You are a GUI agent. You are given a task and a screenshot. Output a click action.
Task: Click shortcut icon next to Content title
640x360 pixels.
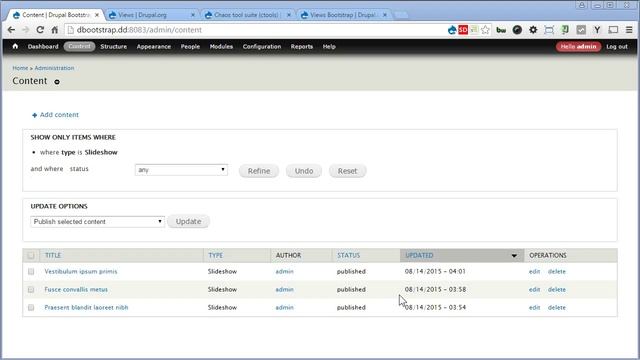click(57, 82)
